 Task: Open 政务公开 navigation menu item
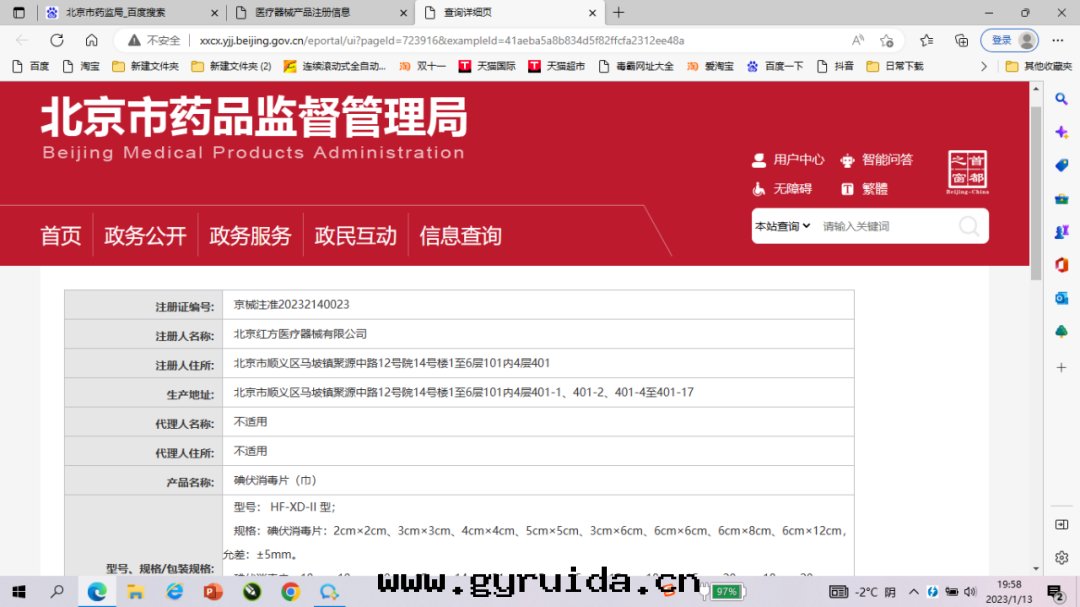(145, 236)
